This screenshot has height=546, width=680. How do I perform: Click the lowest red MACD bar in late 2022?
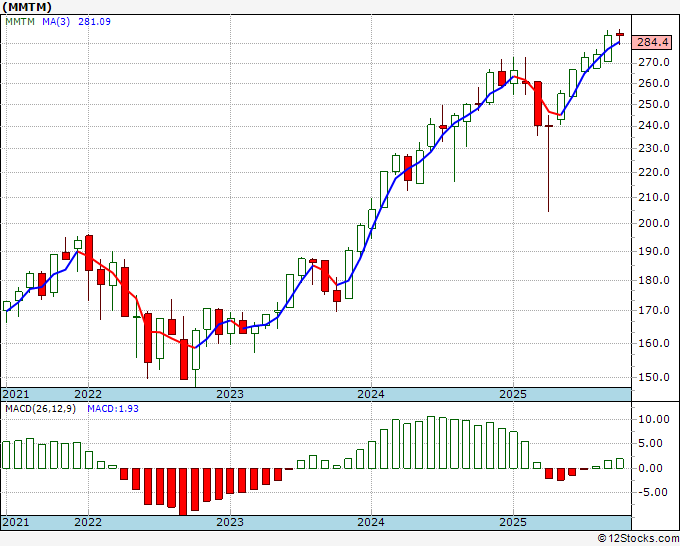click(183, 492)
